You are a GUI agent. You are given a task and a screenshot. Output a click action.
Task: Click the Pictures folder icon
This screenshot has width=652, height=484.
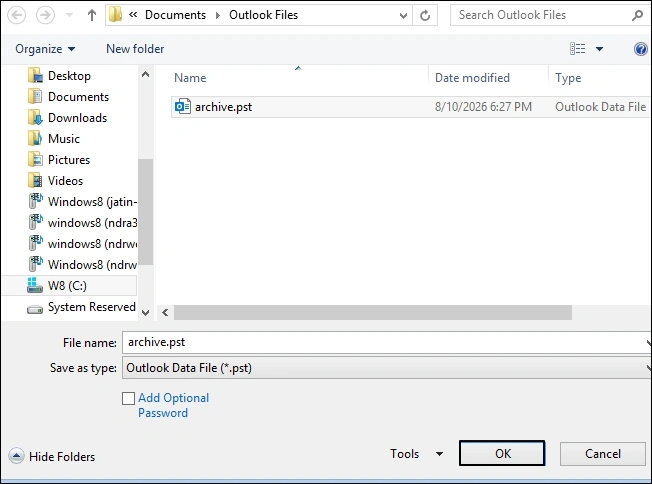[x=35, y=160]
